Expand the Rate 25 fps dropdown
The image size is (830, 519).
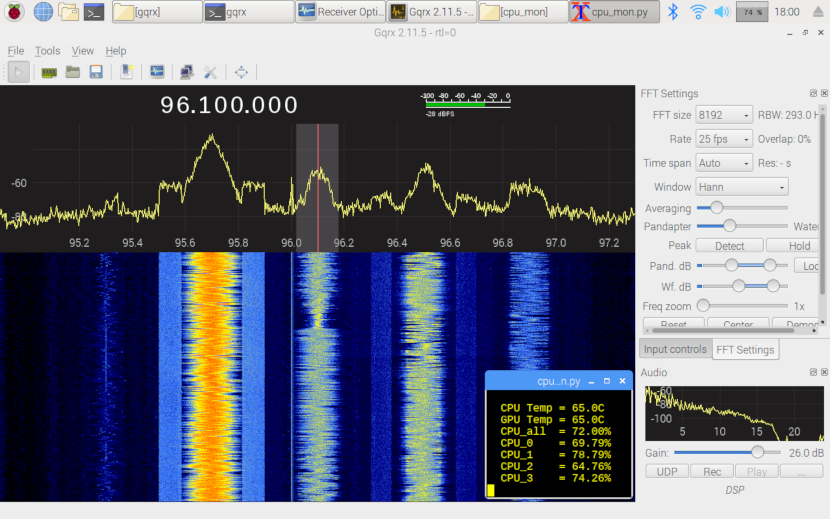click(724, 139)
